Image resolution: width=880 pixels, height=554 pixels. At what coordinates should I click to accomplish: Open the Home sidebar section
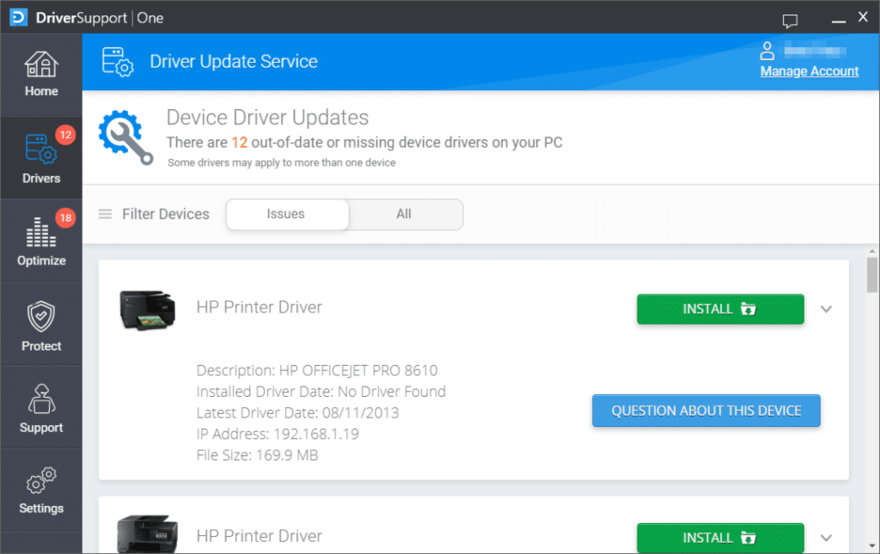pos(41,74)
